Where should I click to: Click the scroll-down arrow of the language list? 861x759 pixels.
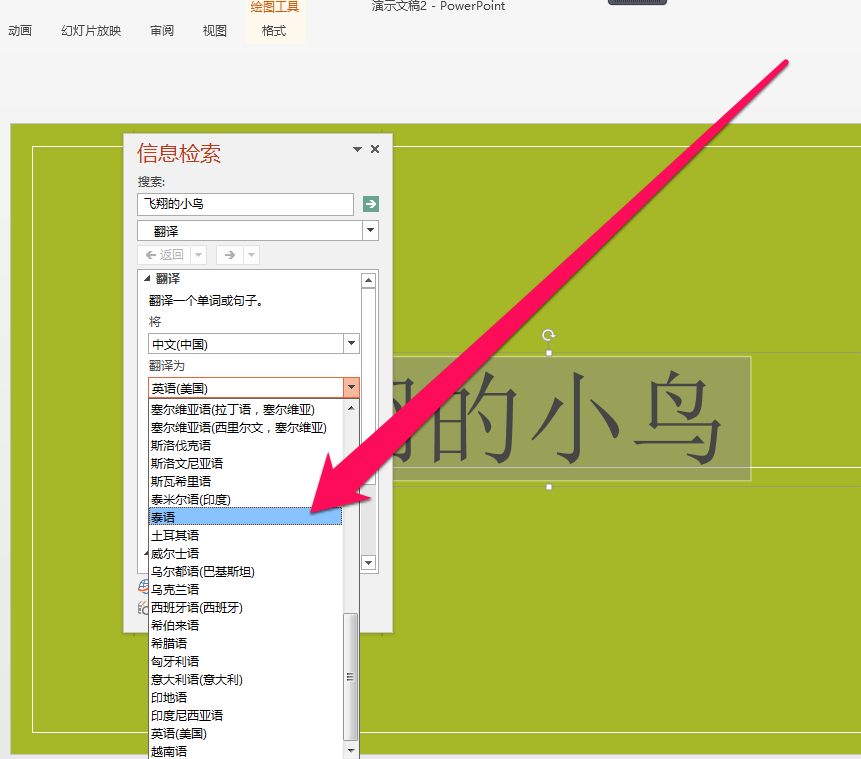(x=352, y=750)
